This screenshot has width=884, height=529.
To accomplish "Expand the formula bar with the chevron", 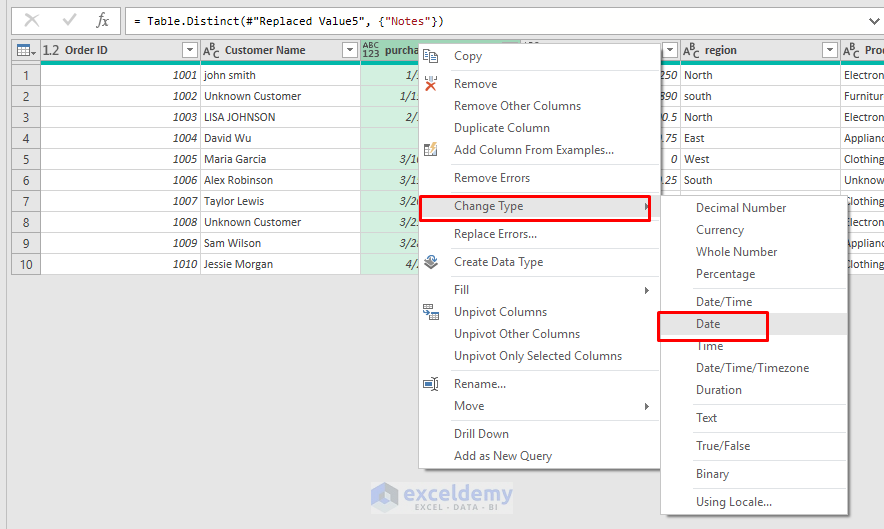I will tap(874, 21).
